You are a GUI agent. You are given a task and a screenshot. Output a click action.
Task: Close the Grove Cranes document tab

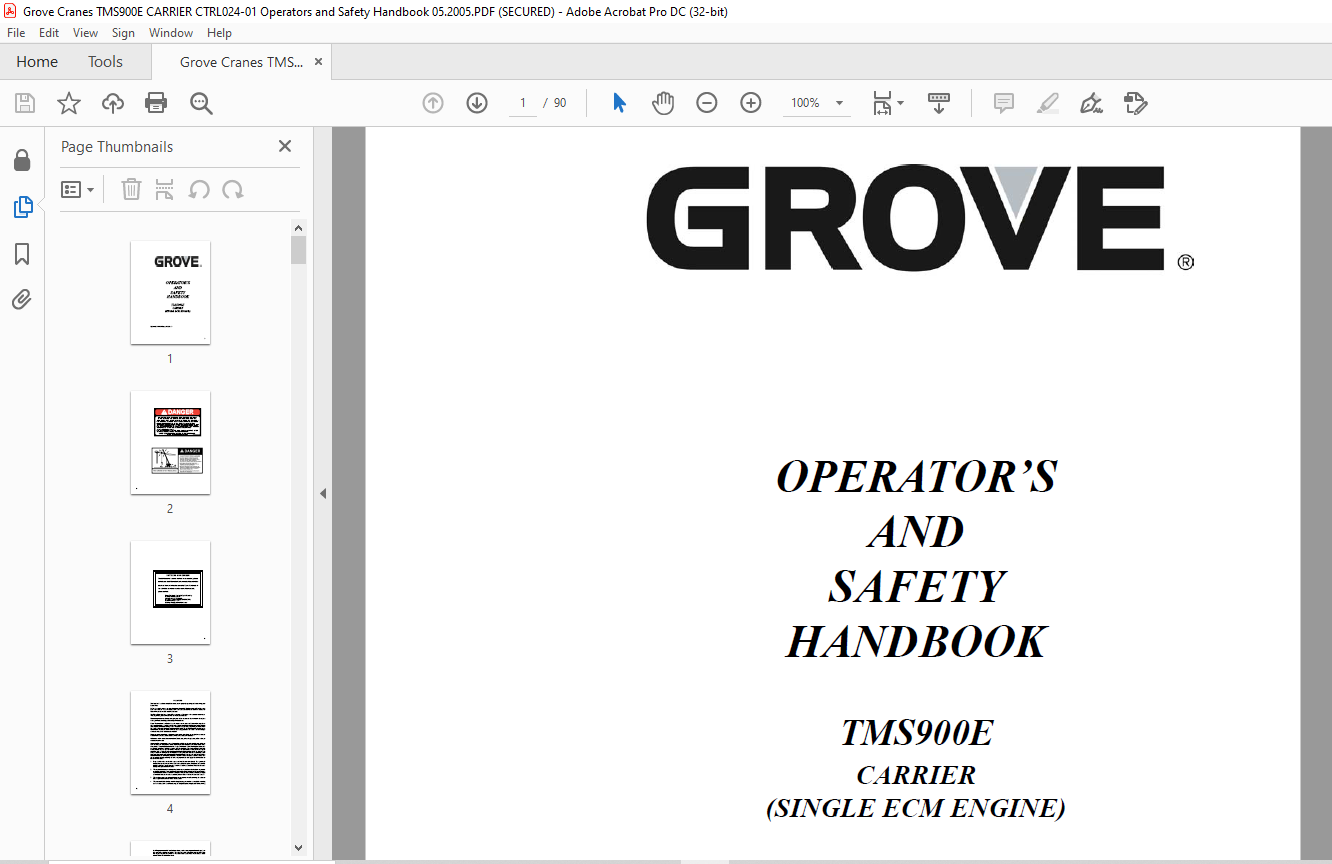tap(319, 62)
